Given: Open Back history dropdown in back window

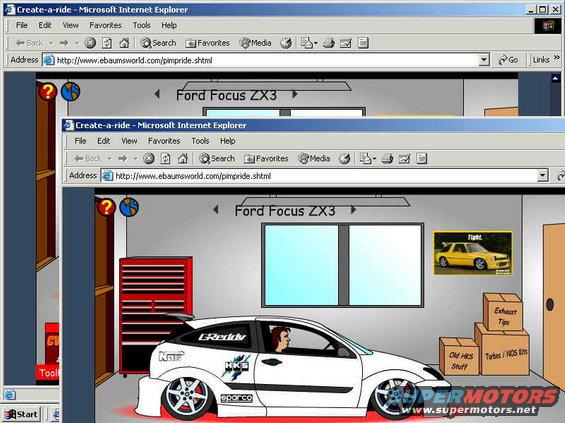Looking at the screenshot, I should (51, 43).
